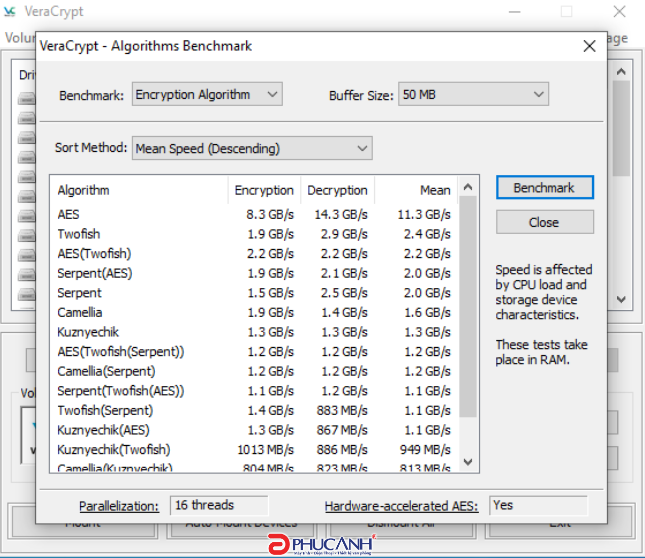Click the Hardware AES Yes field
The height and width of the screenshot is (558, 645).
point(538,505)
